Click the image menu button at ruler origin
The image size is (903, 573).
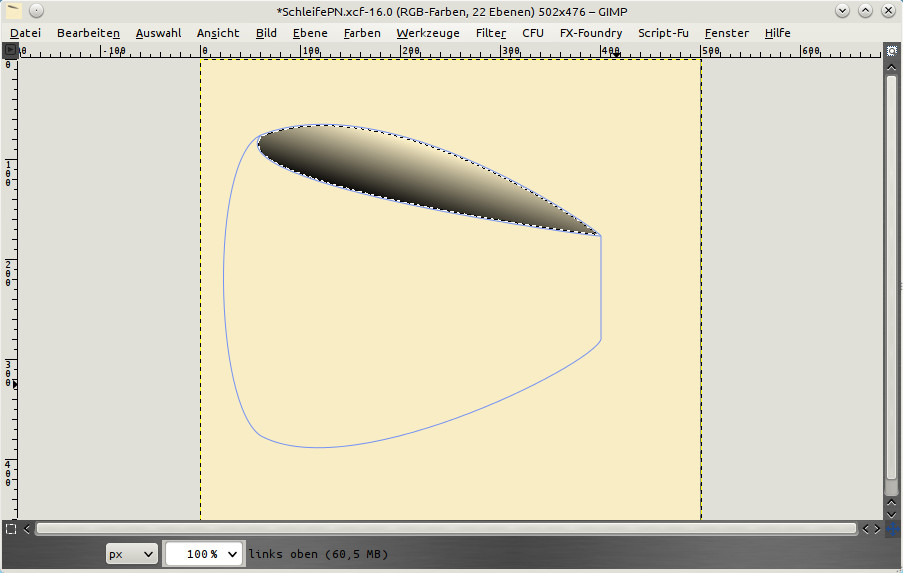coord(10,50)
